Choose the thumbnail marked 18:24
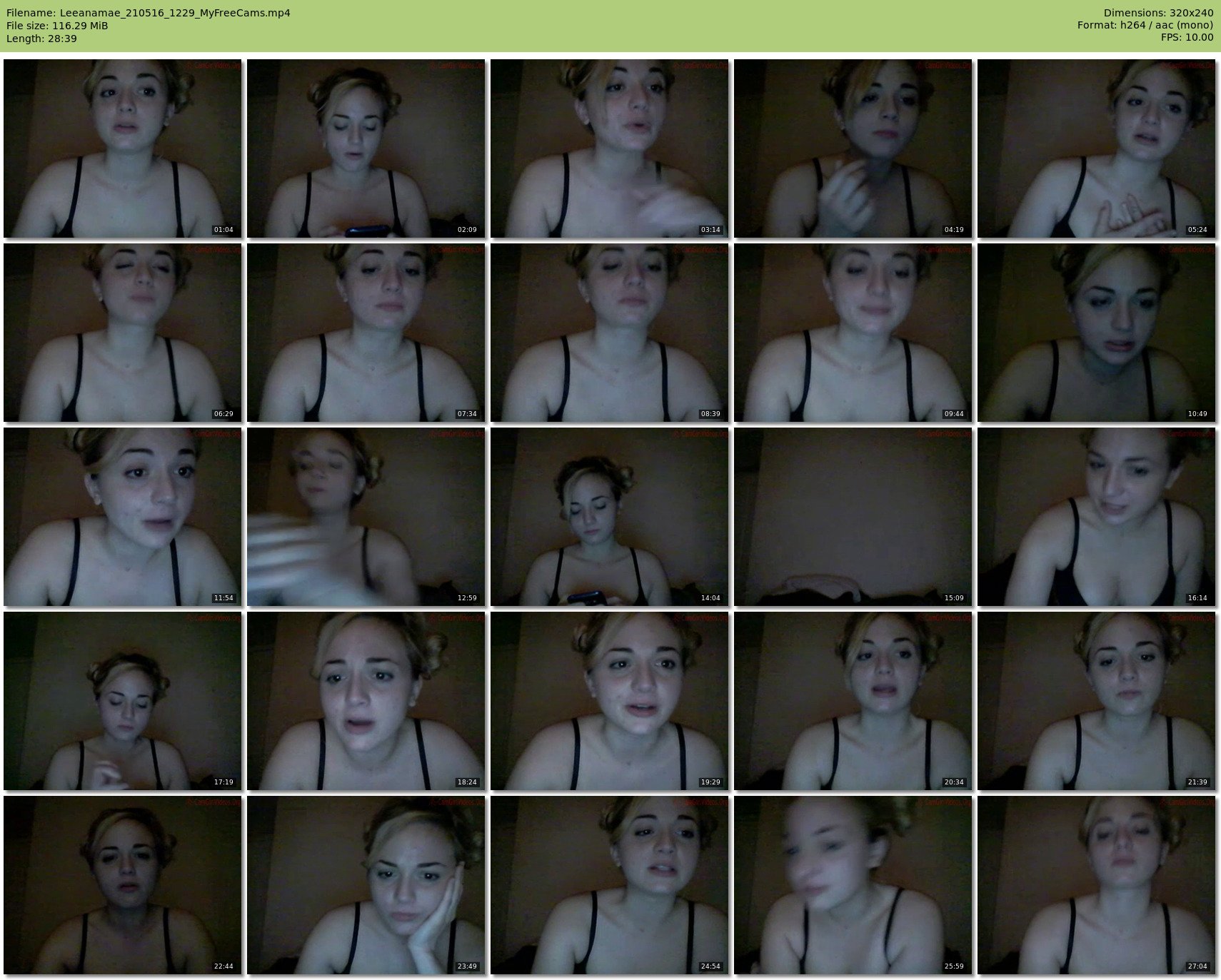The width and height of the screenshot is (1221, 980). [366, 701]
